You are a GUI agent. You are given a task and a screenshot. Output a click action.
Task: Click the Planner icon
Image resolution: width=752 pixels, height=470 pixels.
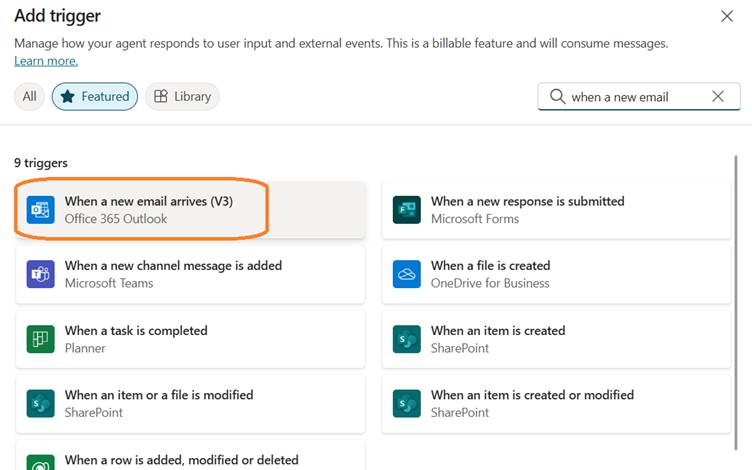click(x=41, y=339)
